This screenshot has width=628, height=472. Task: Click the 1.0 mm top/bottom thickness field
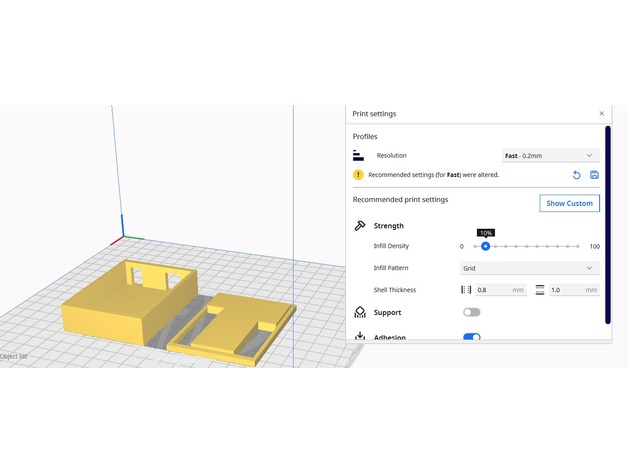point(572,290)
